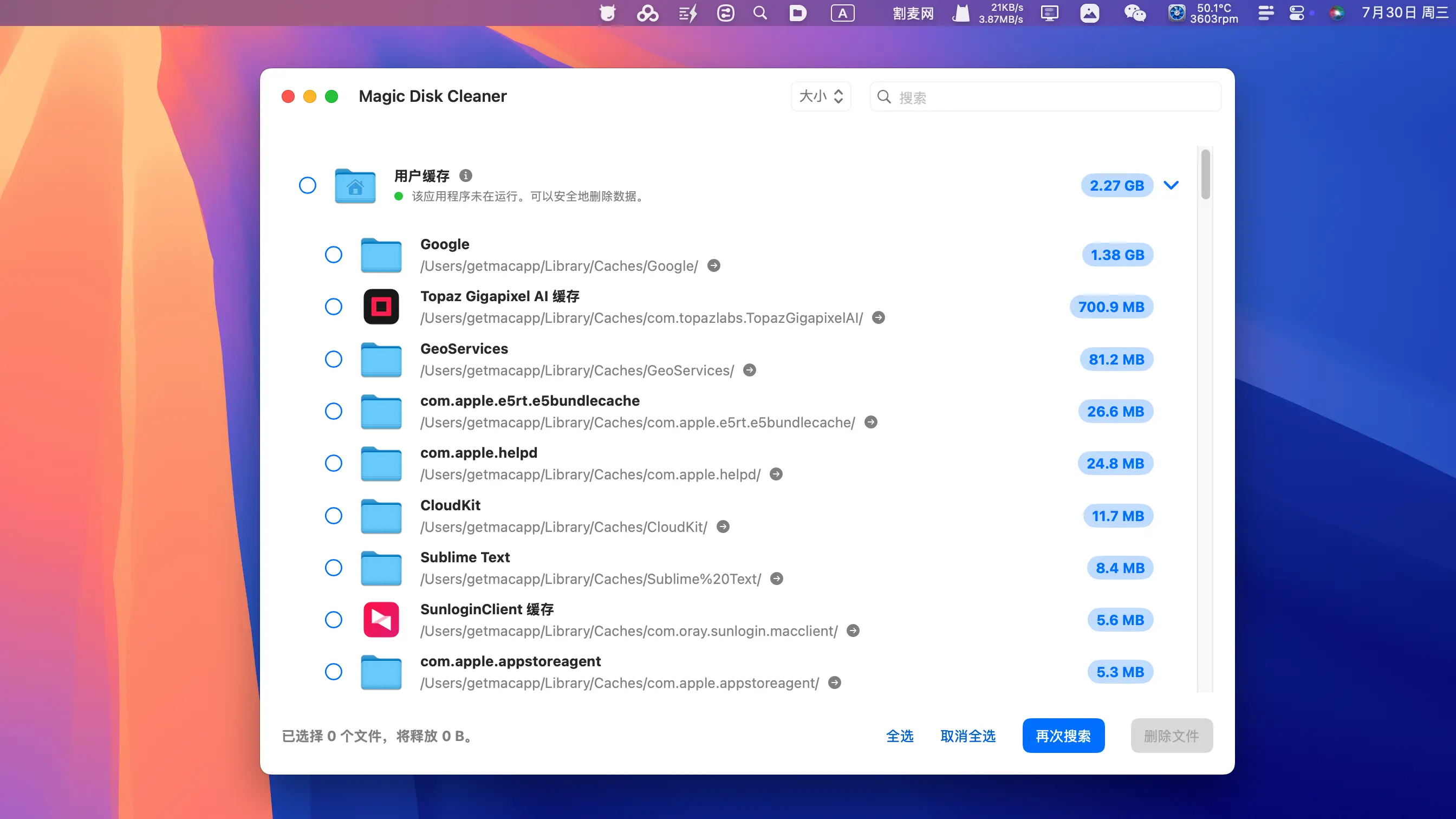The width and height of the screenshot is (1456, 819).
Task: Click the Topaz Gigapixel AI app icon
Action: [381, 307]
